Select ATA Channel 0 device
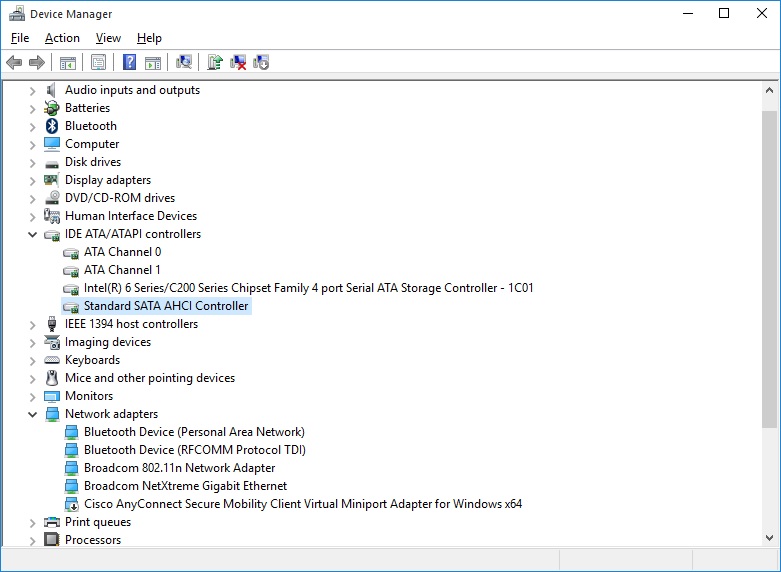 tap(123, 252)
